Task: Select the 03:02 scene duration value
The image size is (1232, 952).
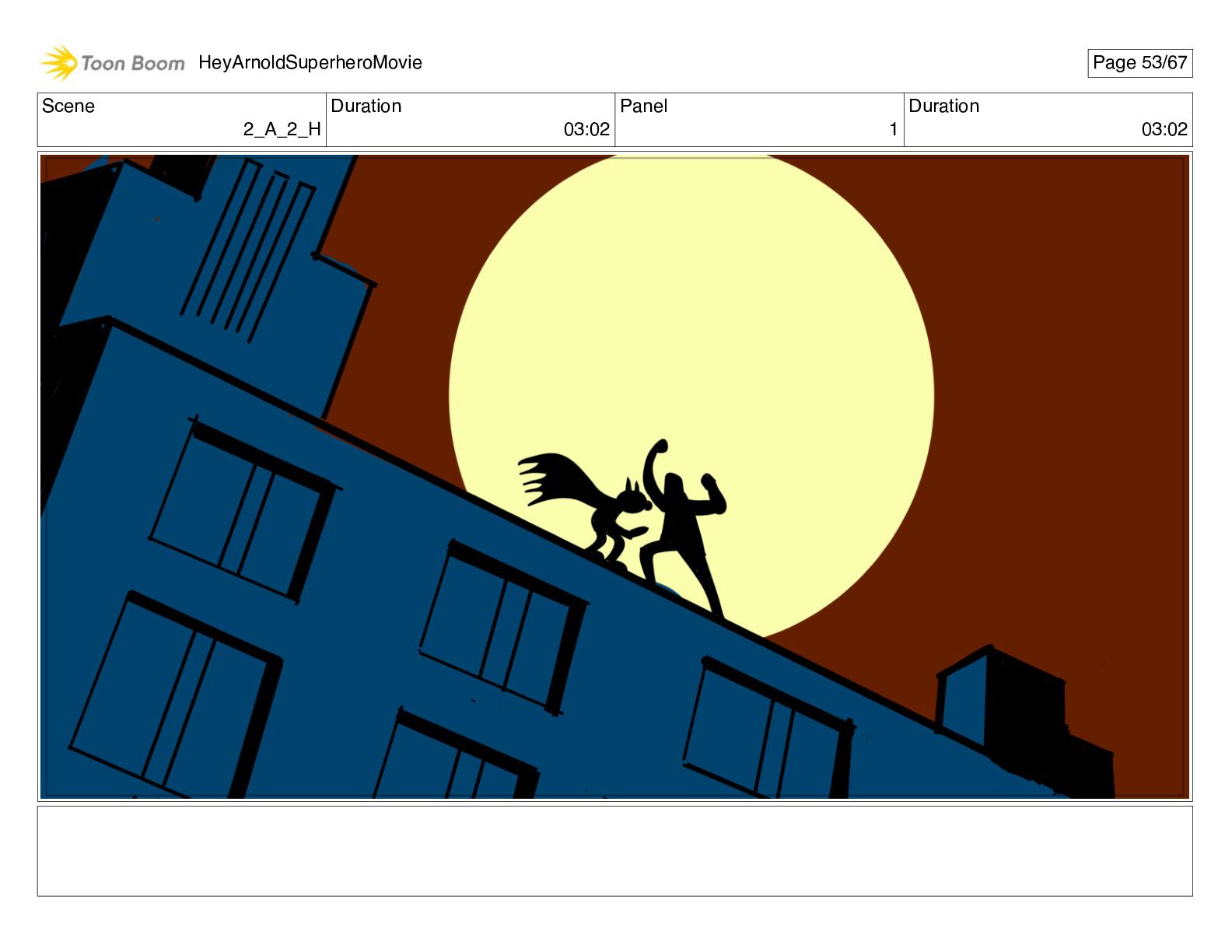Action: [x=586, y=129]
